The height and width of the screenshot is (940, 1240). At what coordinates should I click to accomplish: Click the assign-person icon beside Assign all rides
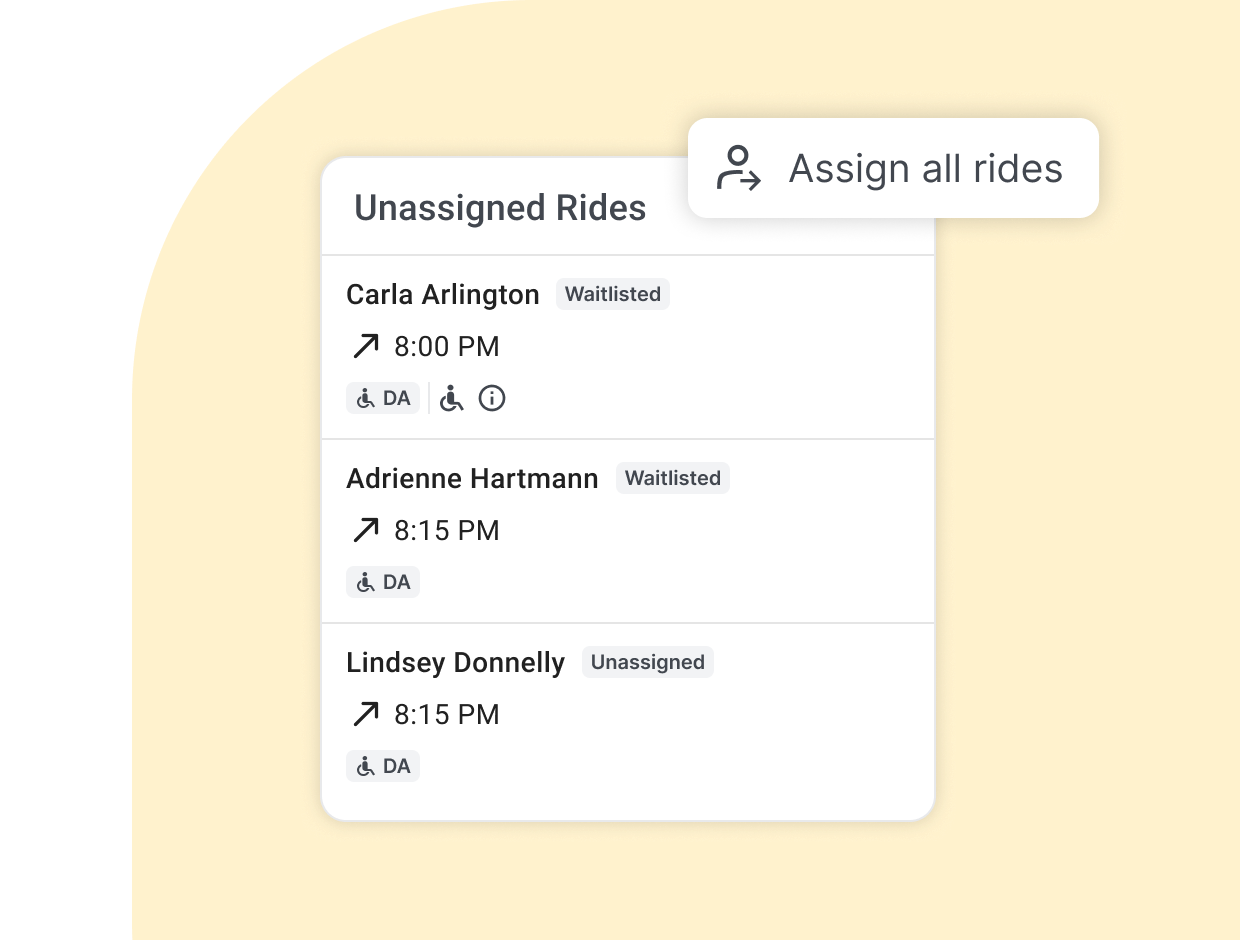point(739,168)
